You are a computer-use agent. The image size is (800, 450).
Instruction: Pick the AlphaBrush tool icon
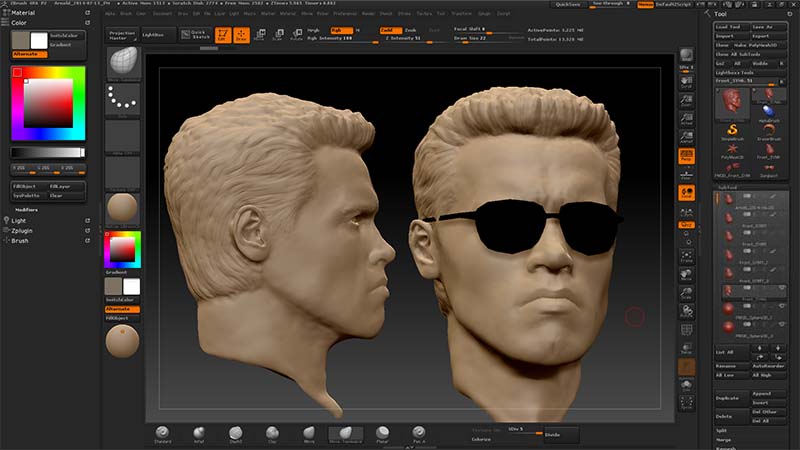[768, 113]
